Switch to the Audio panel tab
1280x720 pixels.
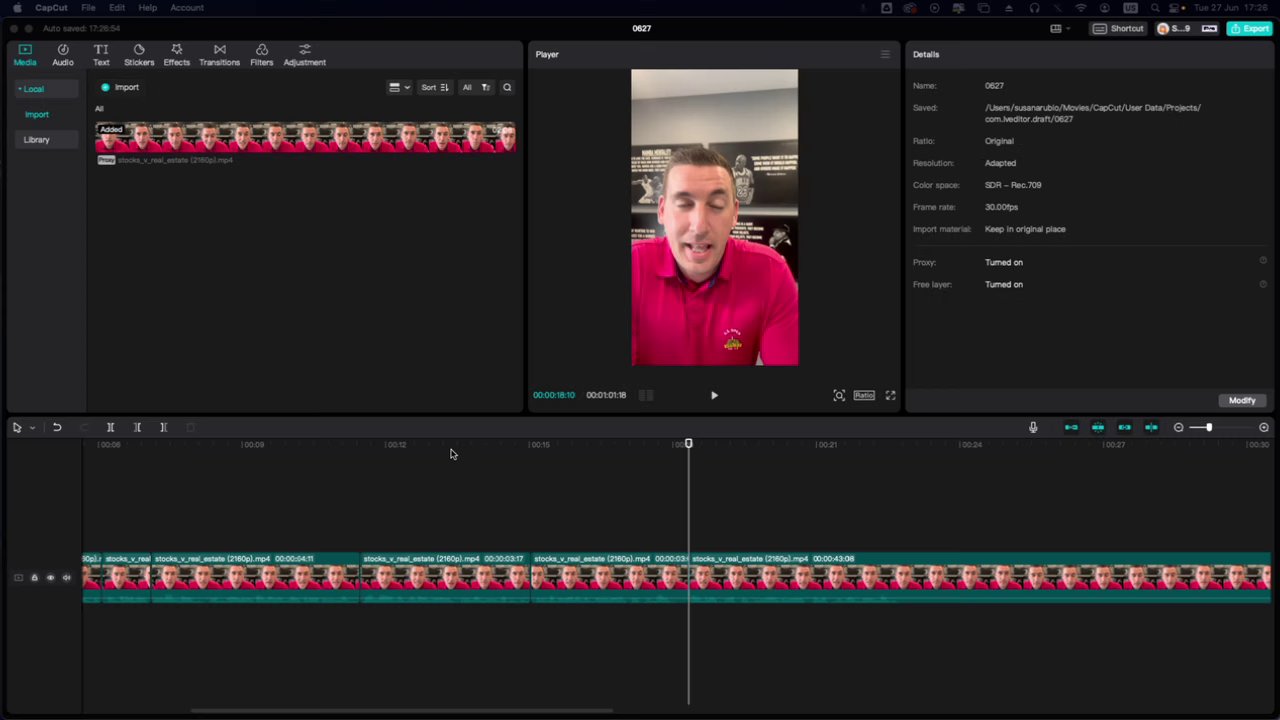coord(62,55)
